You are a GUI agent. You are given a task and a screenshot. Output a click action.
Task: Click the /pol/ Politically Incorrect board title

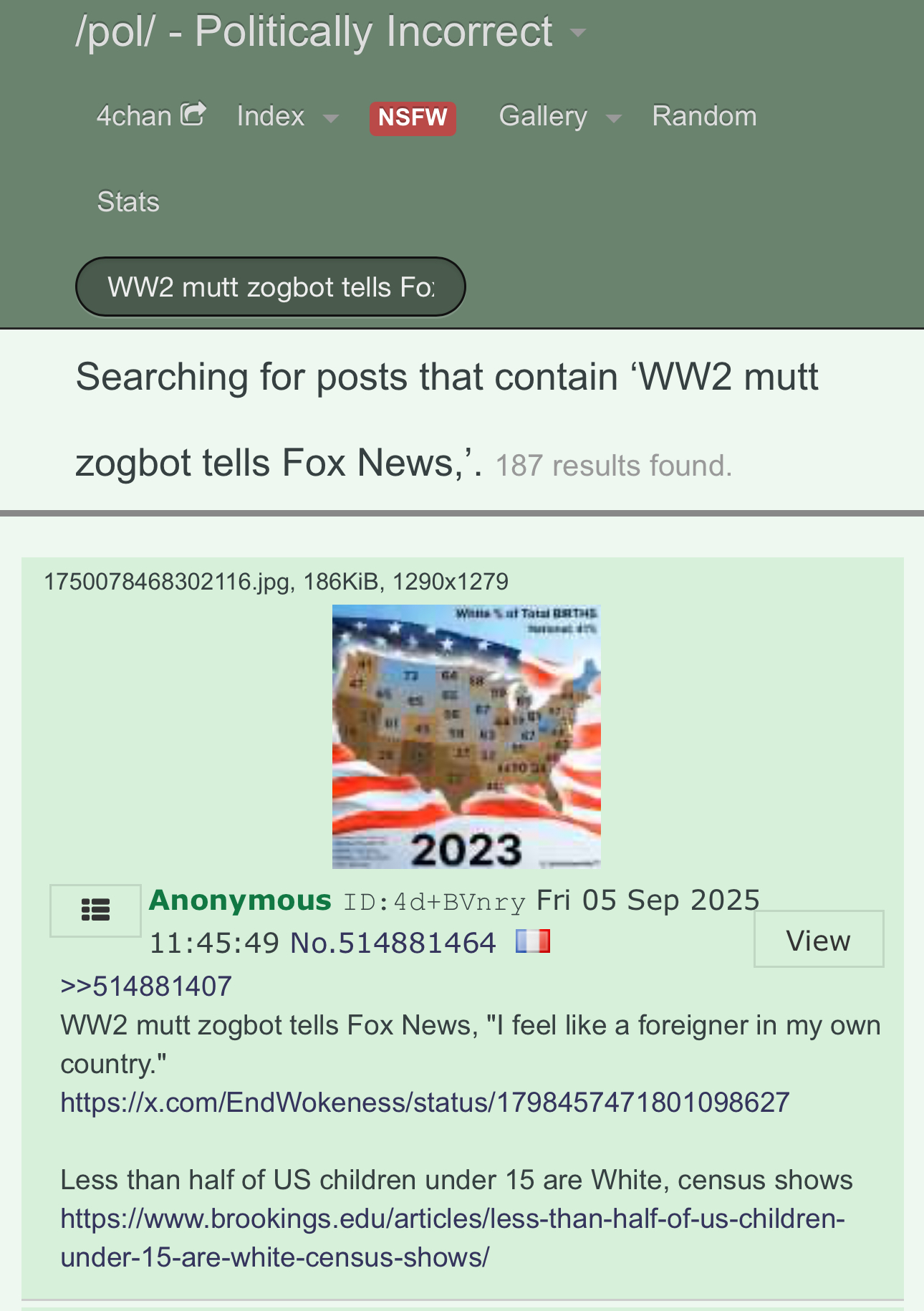click(314, 32)
